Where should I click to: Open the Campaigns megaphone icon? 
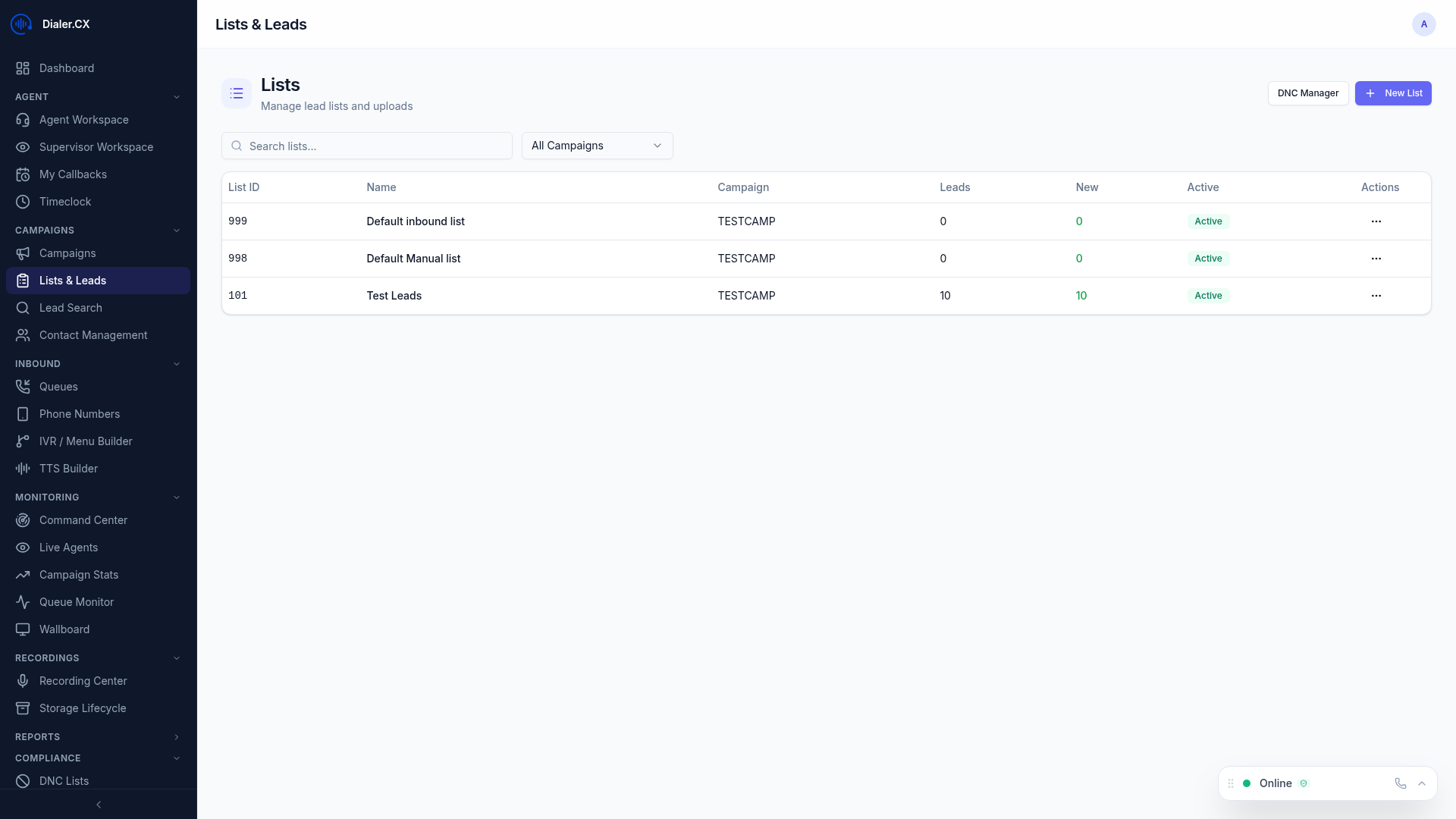click(23, 253)
